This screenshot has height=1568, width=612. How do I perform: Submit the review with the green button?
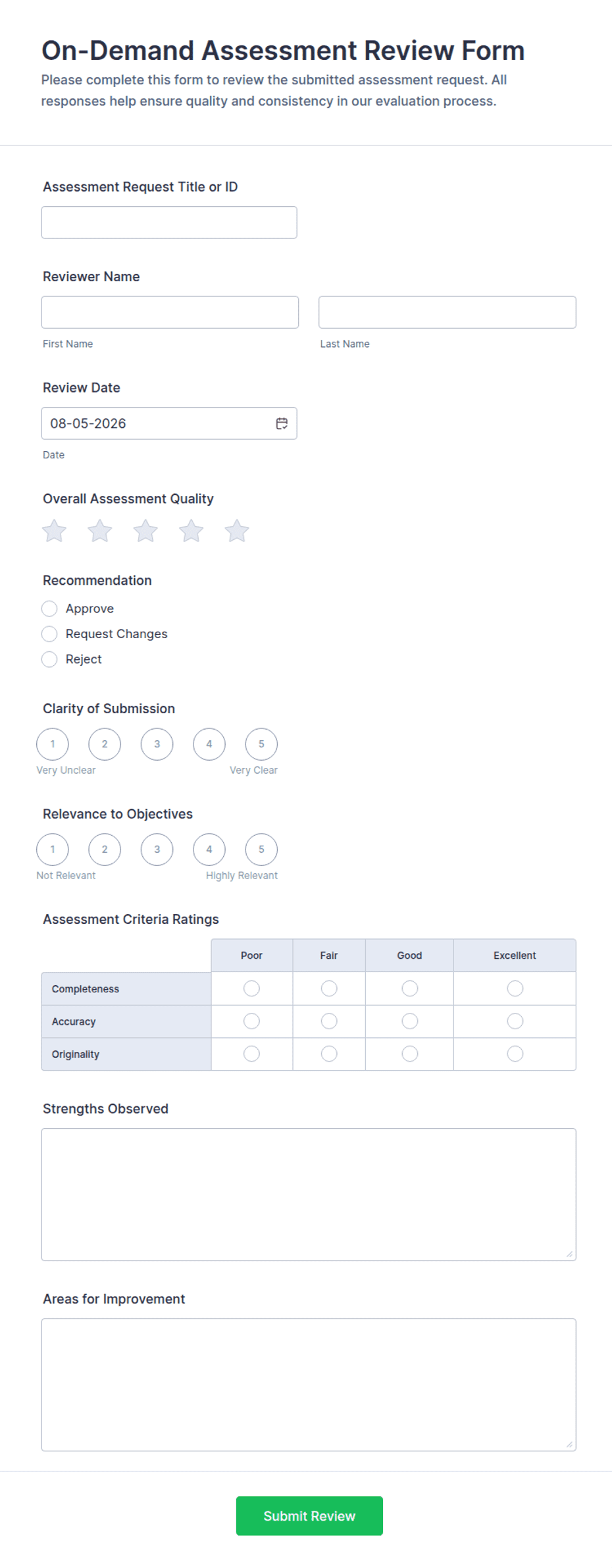click(309, 1516)
